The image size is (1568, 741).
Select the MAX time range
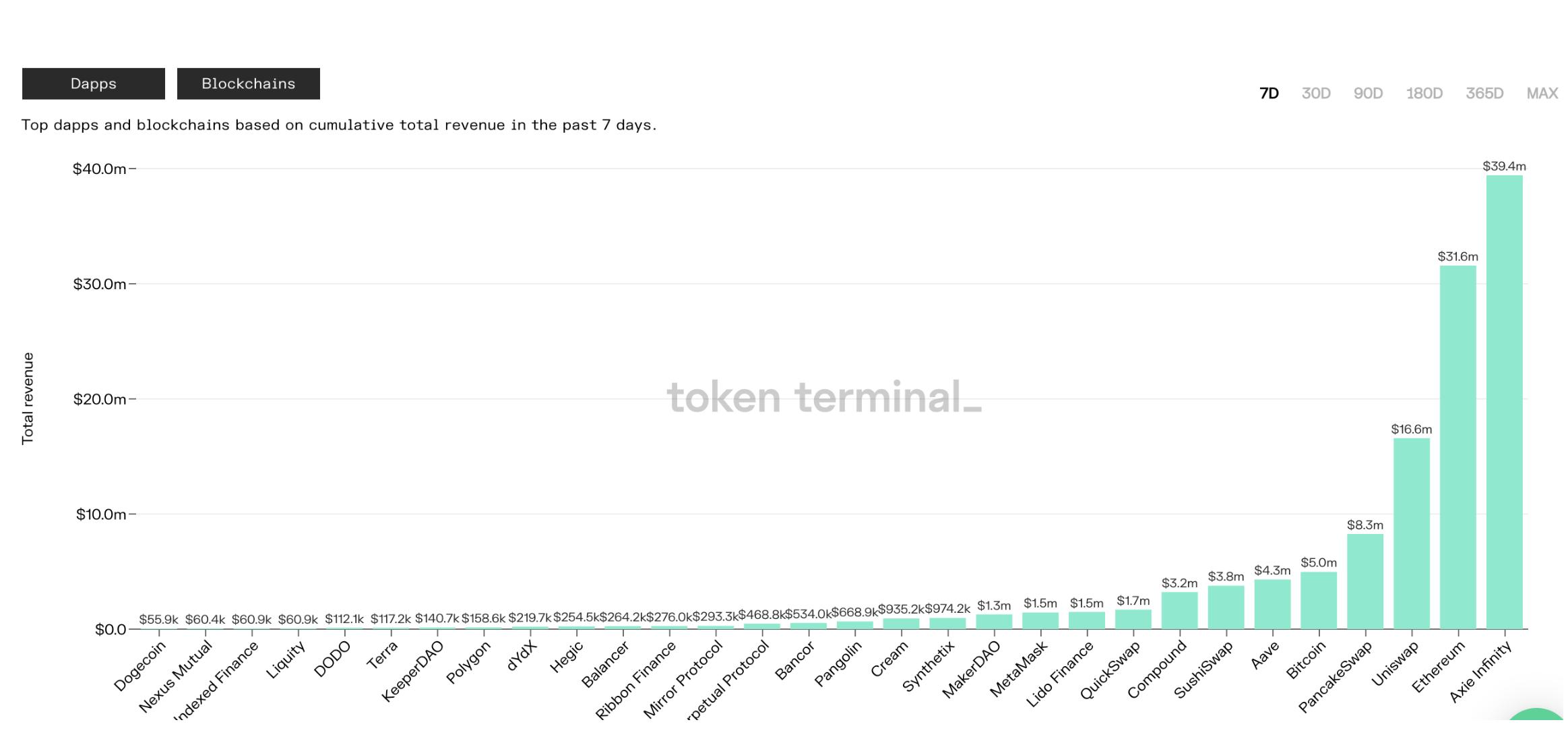tap(1542, 93)
